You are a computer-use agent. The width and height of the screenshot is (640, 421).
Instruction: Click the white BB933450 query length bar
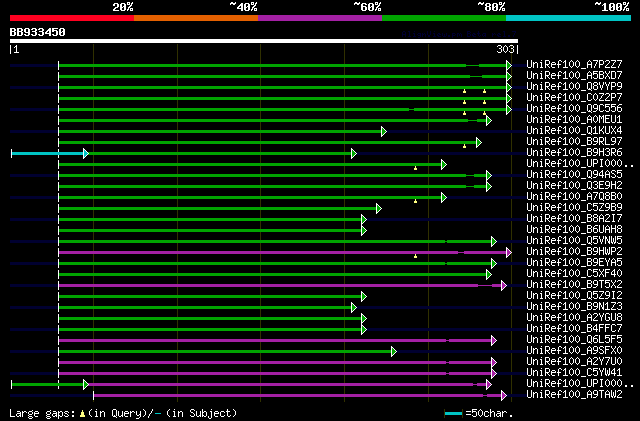[264, 41]
